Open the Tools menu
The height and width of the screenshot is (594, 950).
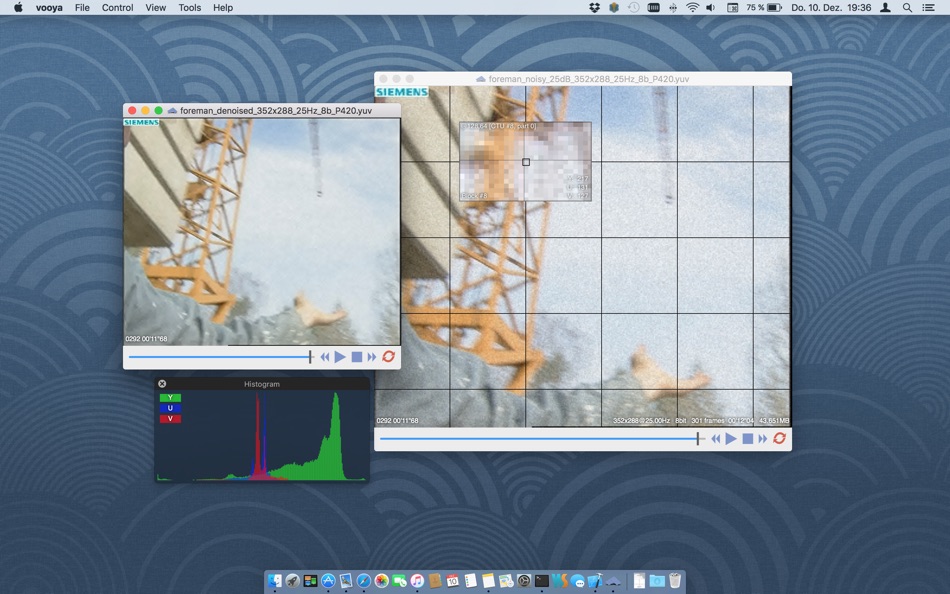(x=190, y=8)
